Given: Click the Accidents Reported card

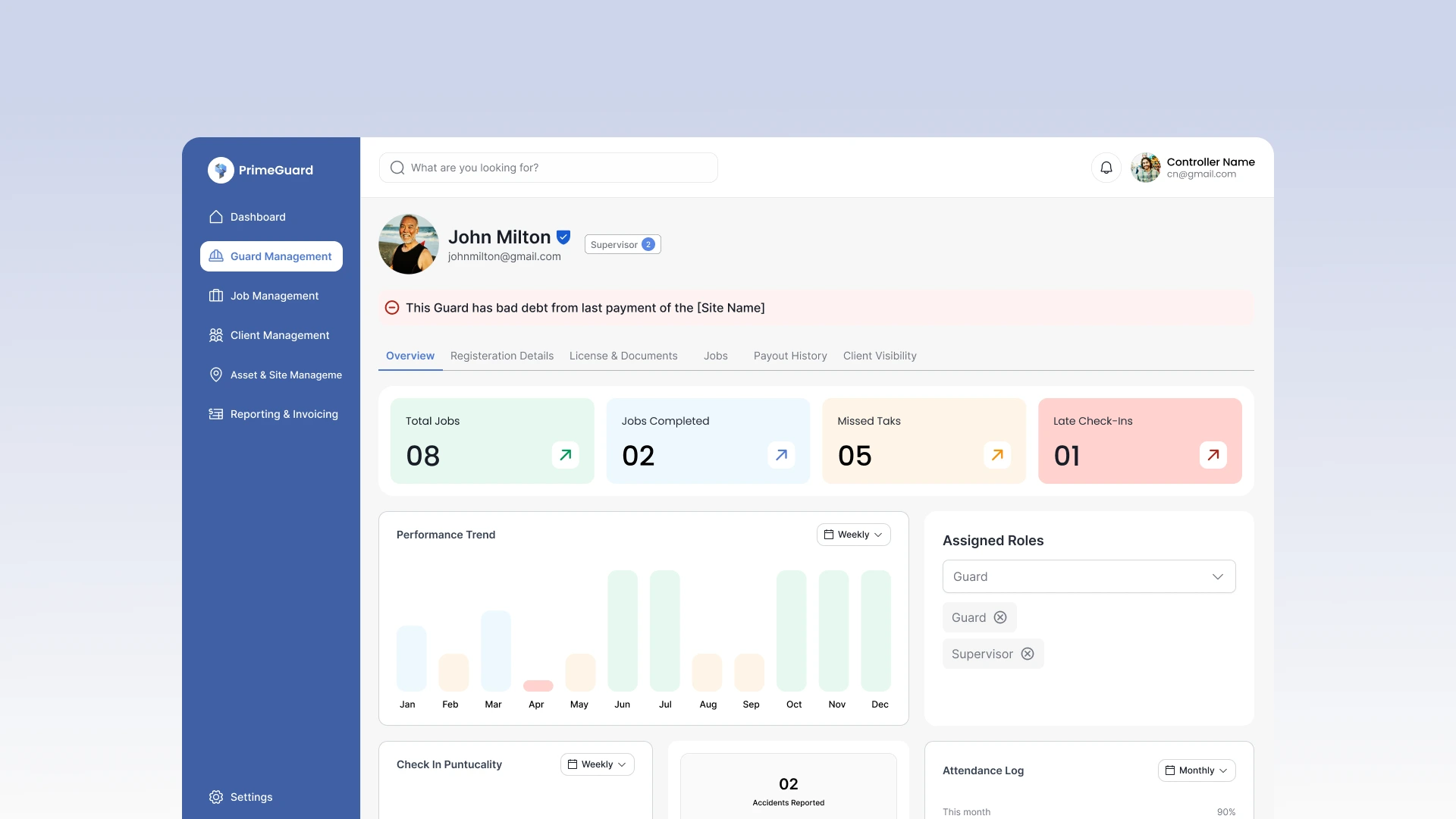Looking at the screenshot, I should click(789, 786).
